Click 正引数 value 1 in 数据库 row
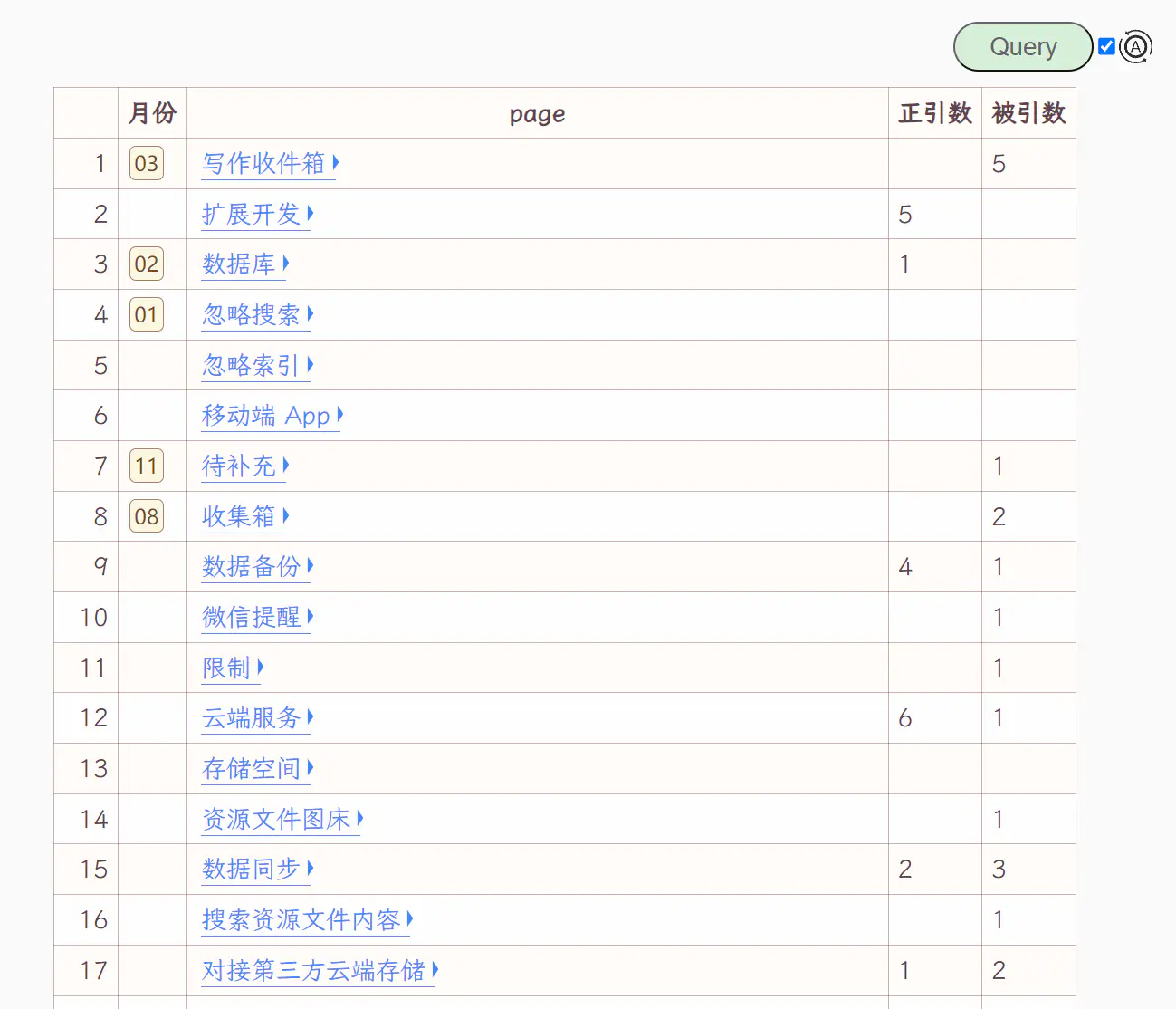Image resolution: width=1176 pixels, height=1009 pixels. coord(904,264)
